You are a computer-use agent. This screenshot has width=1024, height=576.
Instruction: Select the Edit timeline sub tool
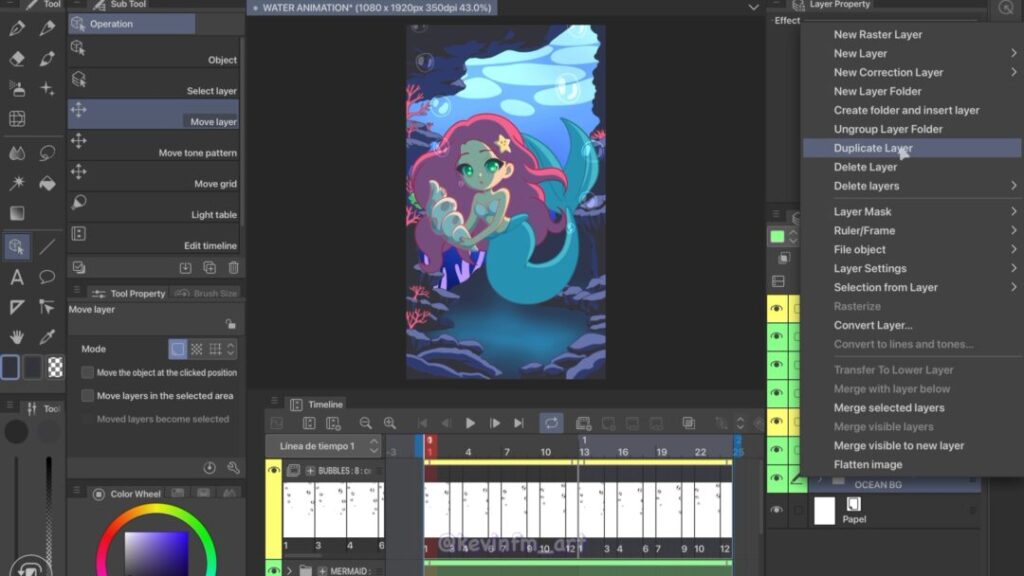pyautogui.click(x=154, y=238)
